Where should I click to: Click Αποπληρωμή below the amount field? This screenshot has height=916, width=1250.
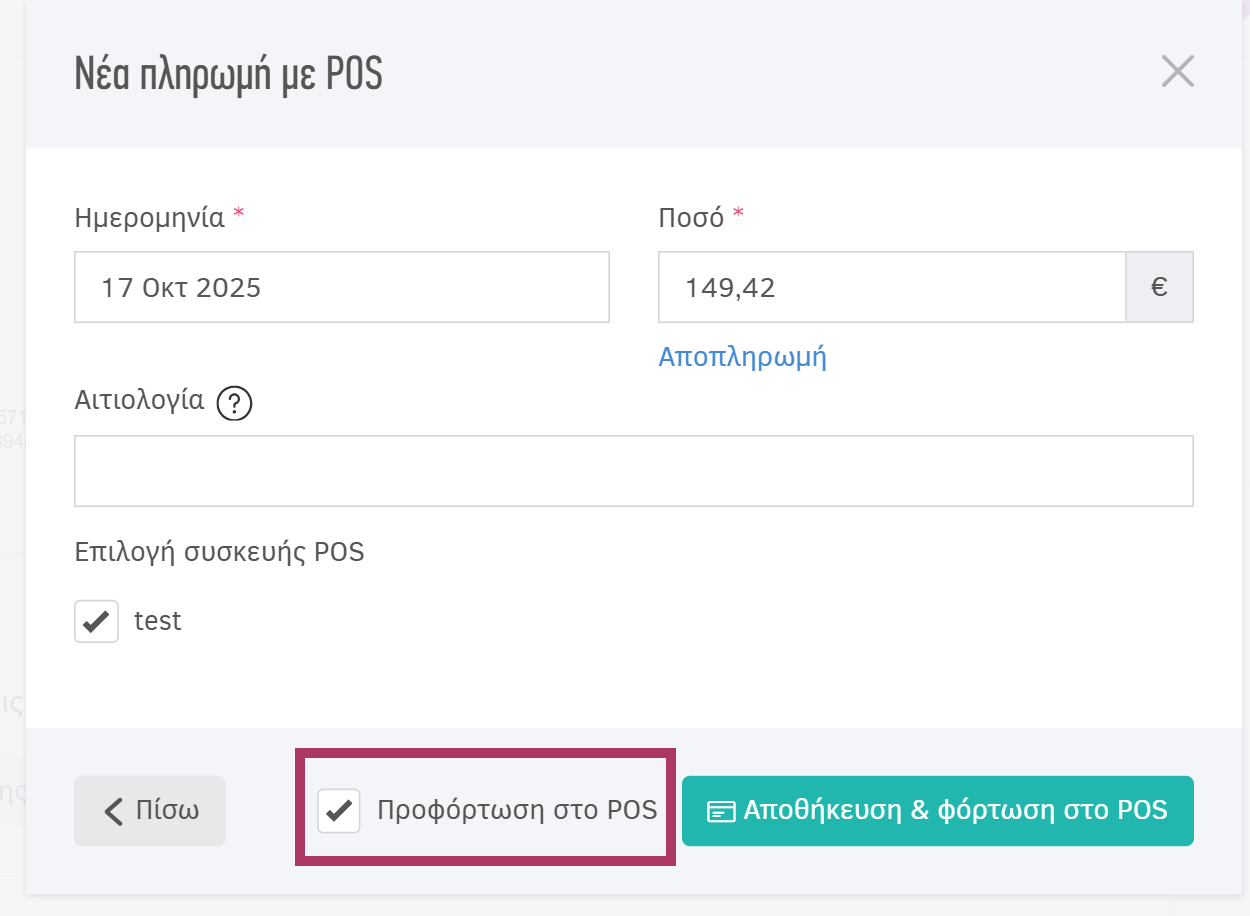tap(742, 357)
